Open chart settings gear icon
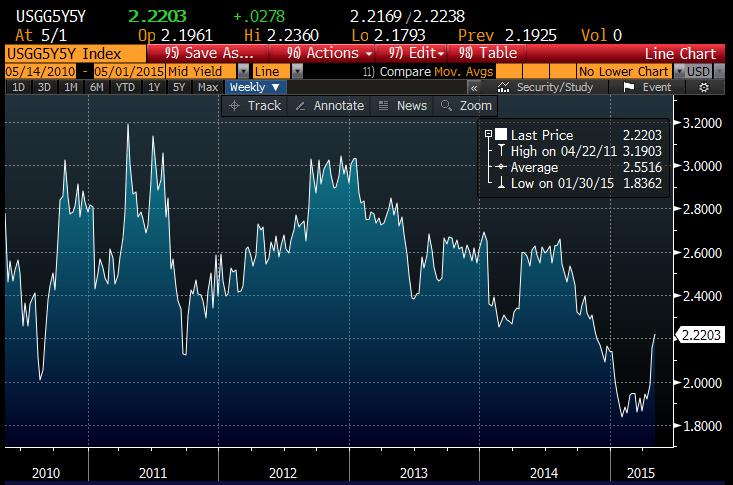The width and height of the screenshot is (733, 485). coord(704,88)
